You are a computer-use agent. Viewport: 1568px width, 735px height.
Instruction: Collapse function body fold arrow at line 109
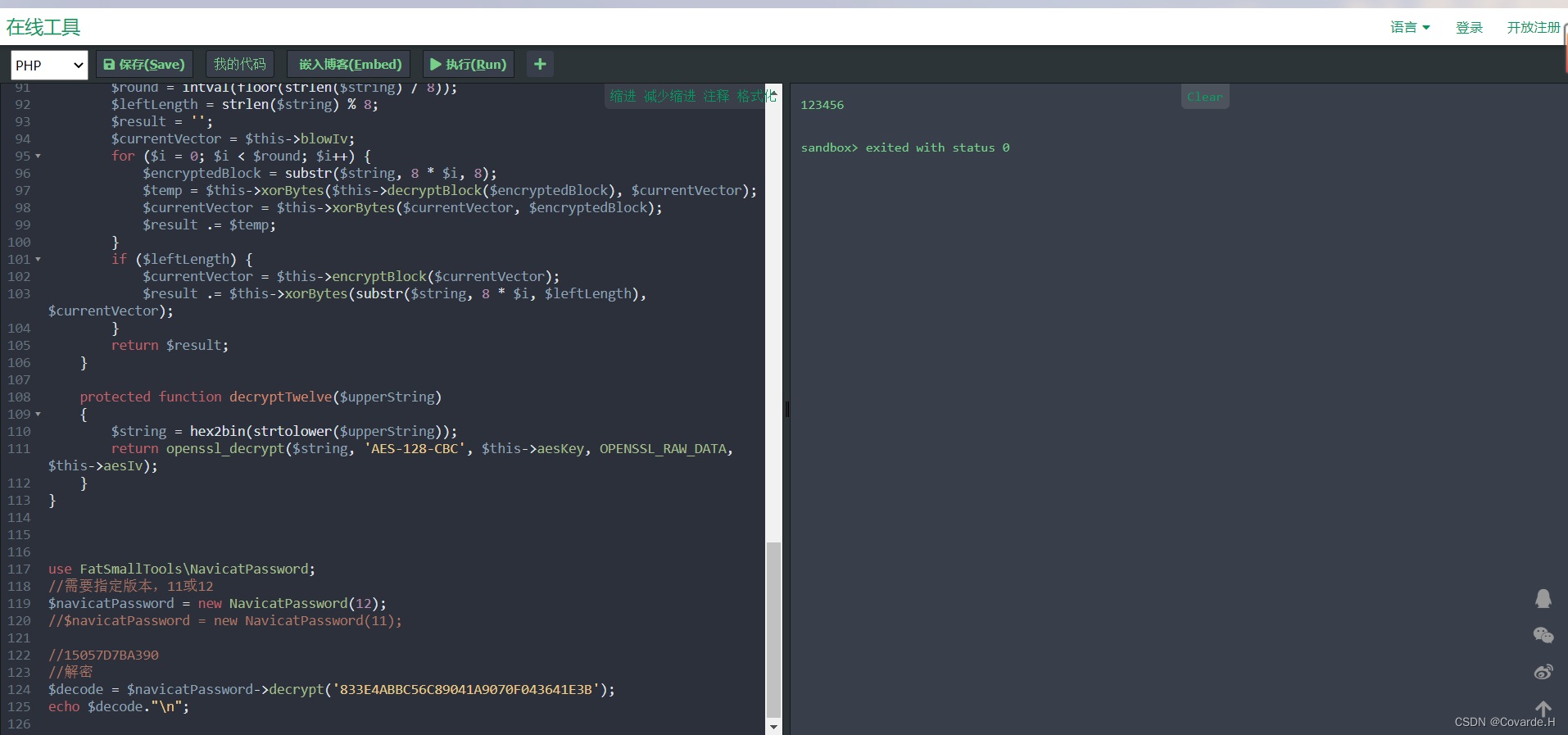coord(38,415)
